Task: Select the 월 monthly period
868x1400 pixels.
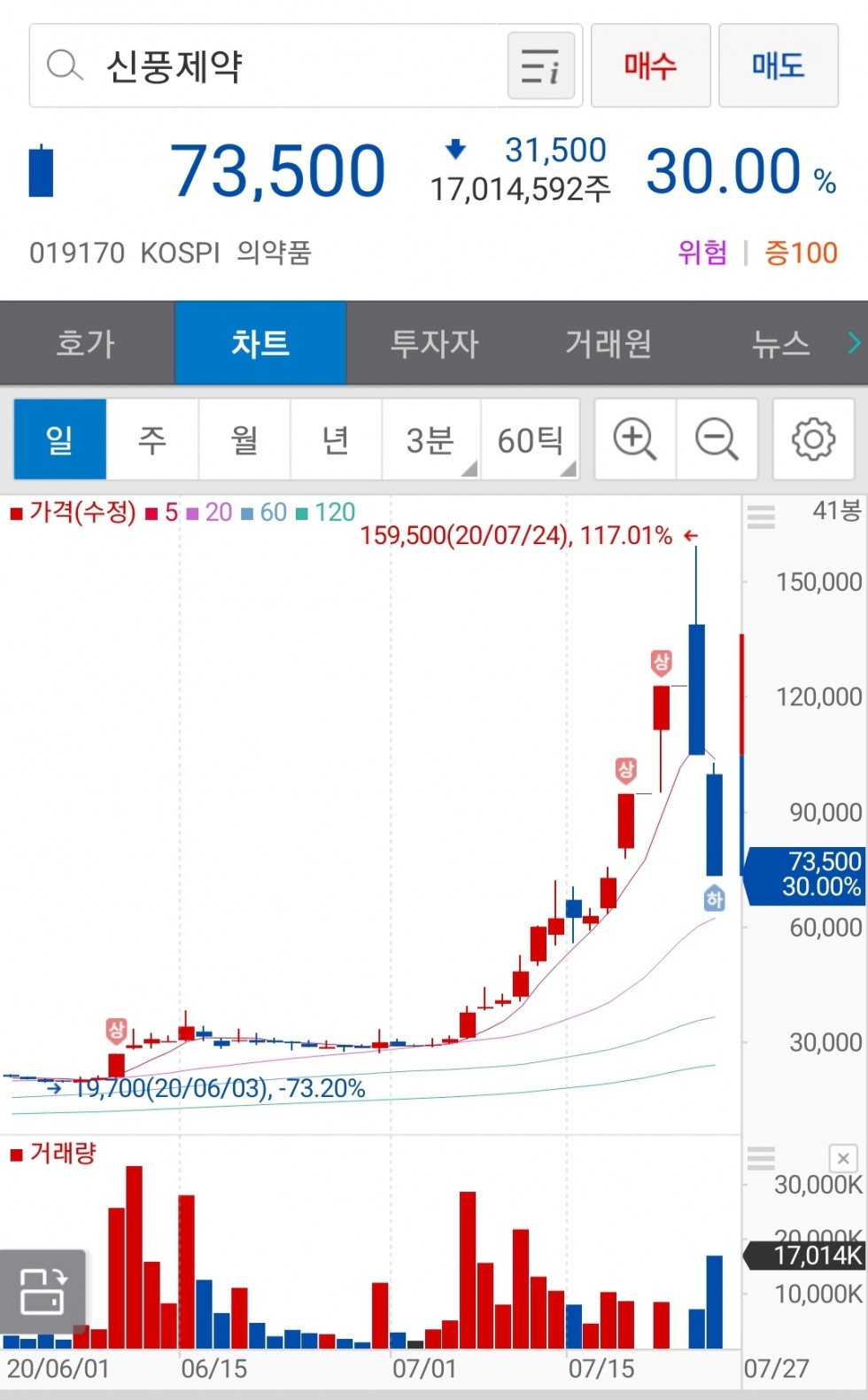Action: coord(244,439)
